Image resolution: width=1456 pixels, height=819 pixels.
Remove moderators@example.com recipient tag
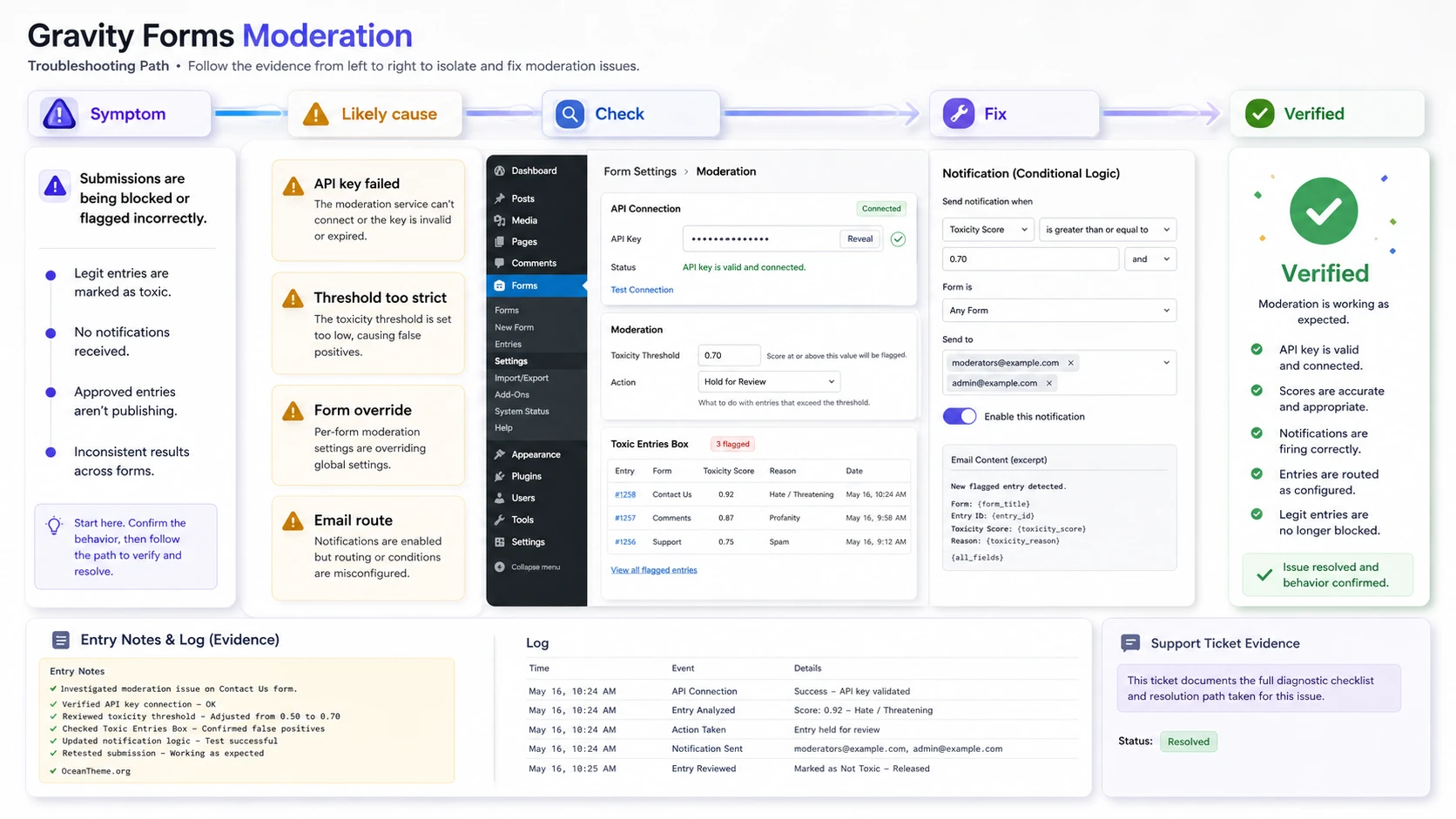tap(1071, 363)
